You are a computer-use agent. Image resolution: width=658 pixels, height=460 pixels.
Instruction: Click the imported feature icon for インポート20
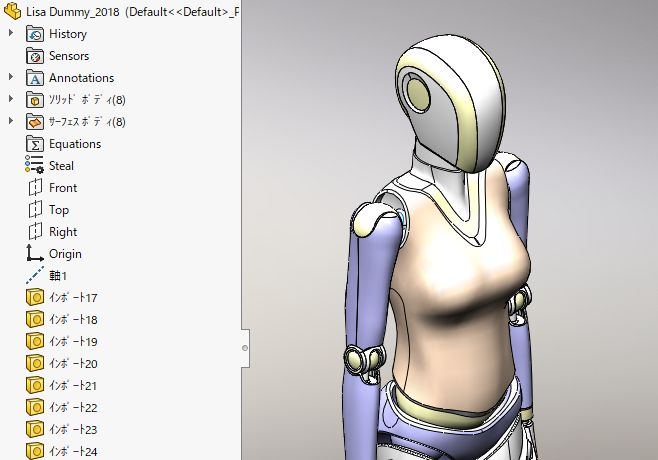pos(35,363)
